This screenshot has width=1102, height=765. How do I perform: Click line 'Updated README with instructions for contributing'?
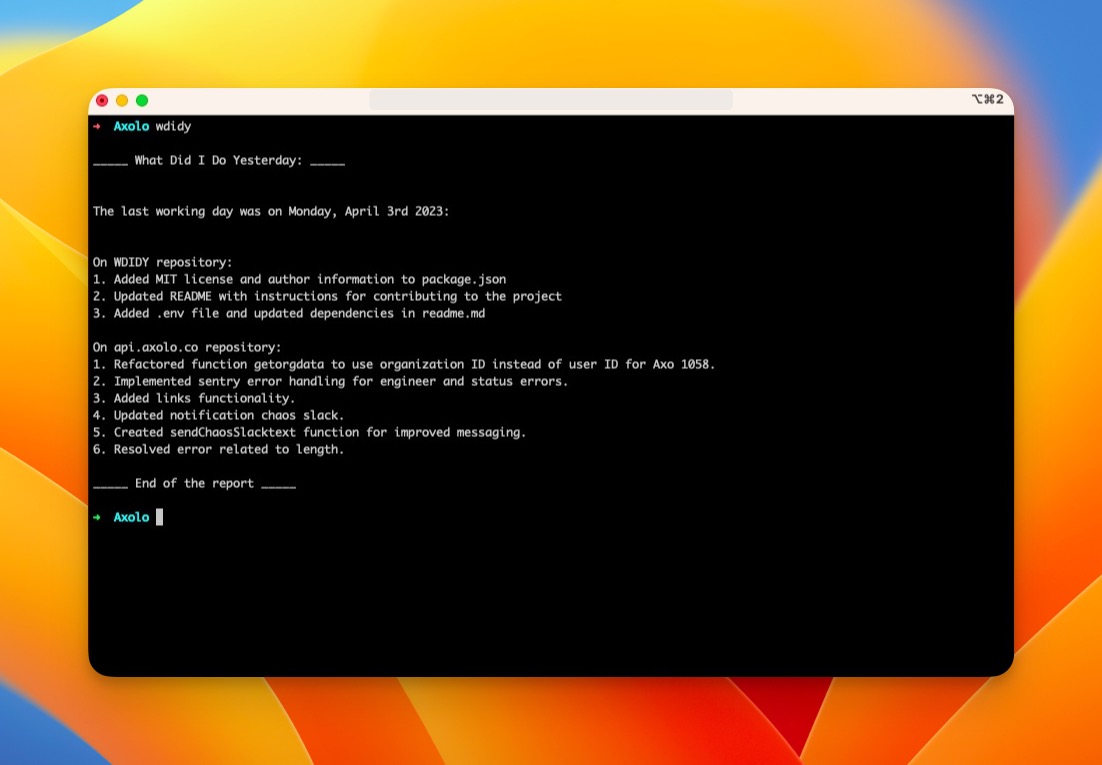(x=328, y=296)
